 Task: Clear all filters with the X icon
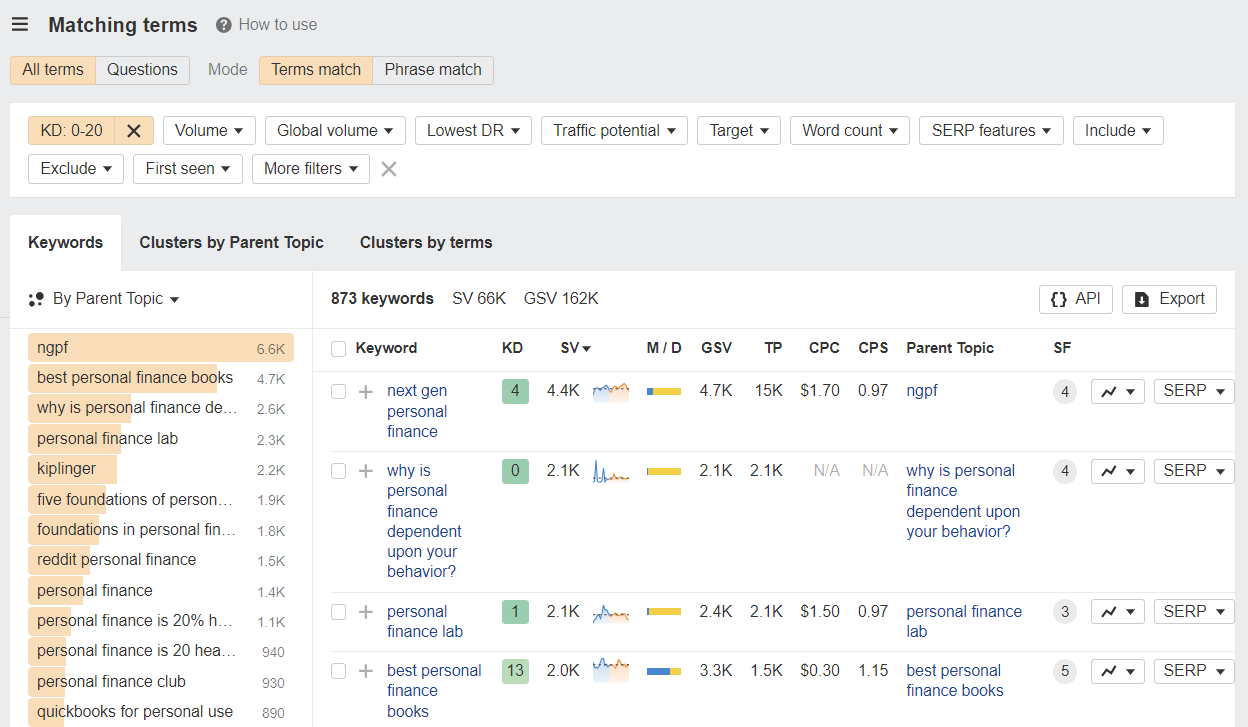click(388, 168)
